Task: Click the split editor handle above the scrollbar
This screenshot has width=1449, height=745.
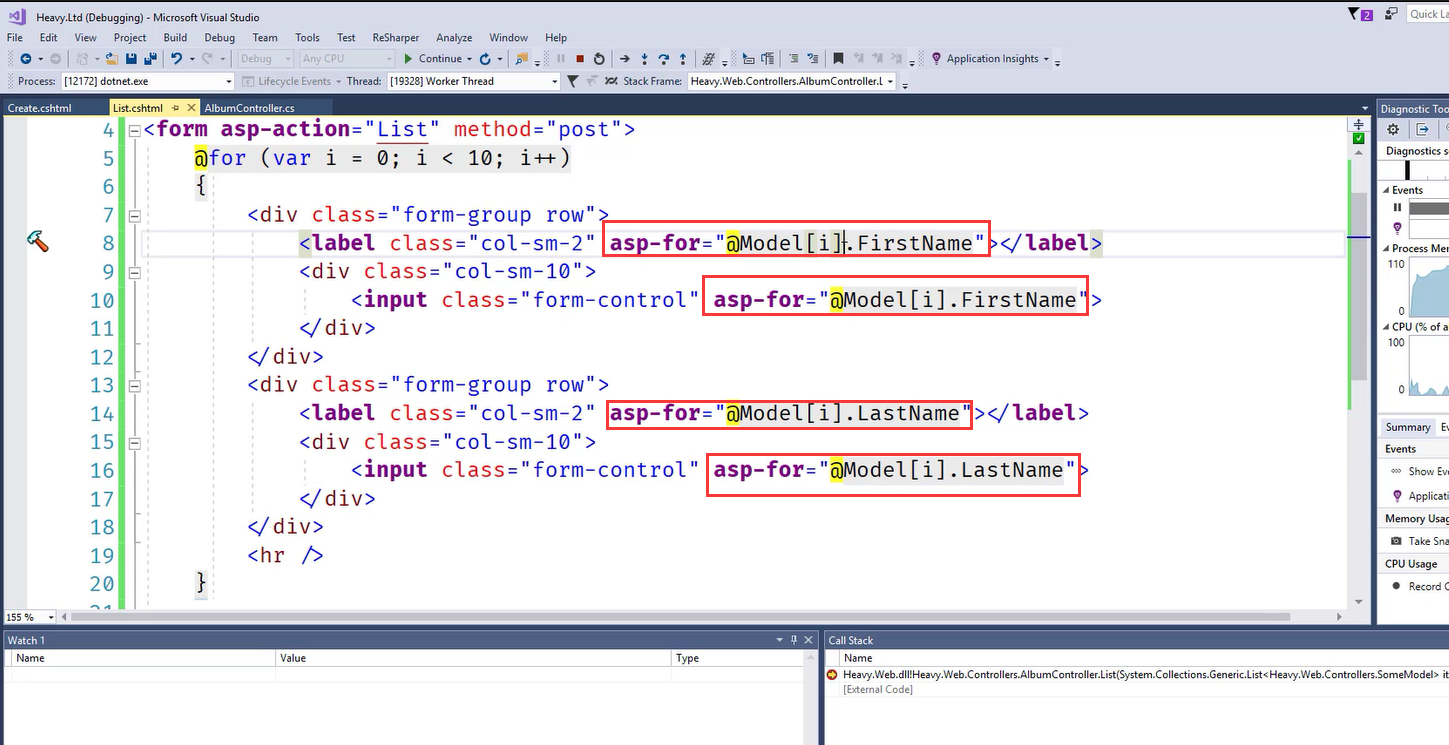Action: (x=1358, y=125)
